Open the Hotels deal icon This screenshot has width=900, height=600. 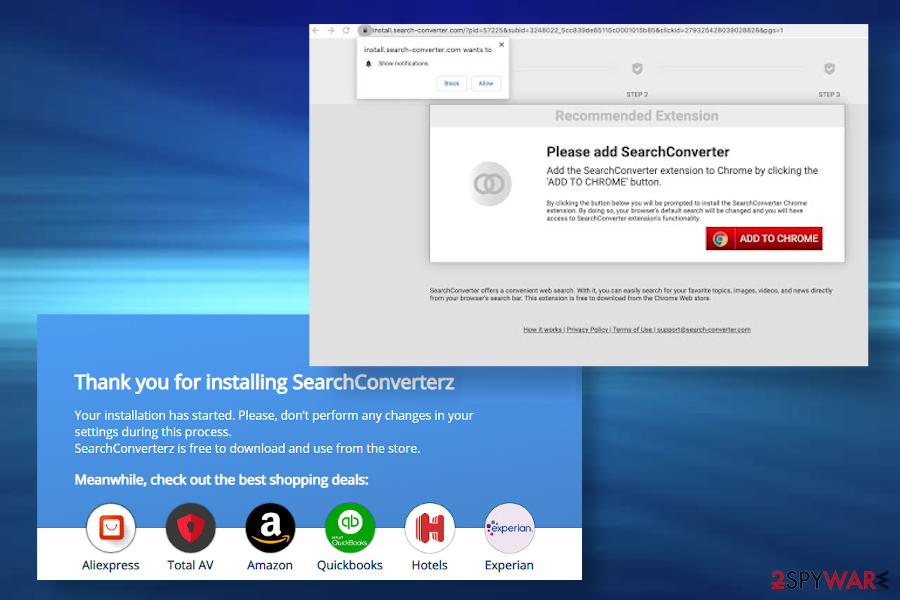pyautogui.click(x=430, y=528)
